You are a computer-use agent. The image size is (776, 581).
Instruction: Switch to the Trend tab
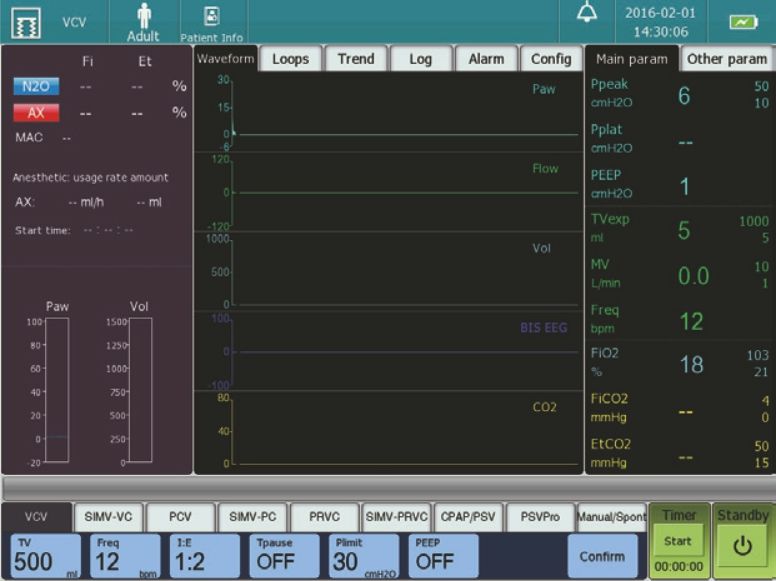coord(355,59)
